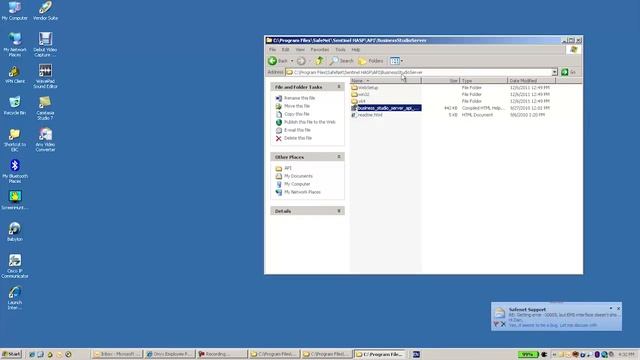The image size is (640, 360).
Task: Launch Cisco IP Communicator desktop icon
Action: pyautogui.click(x=15, y=266)
